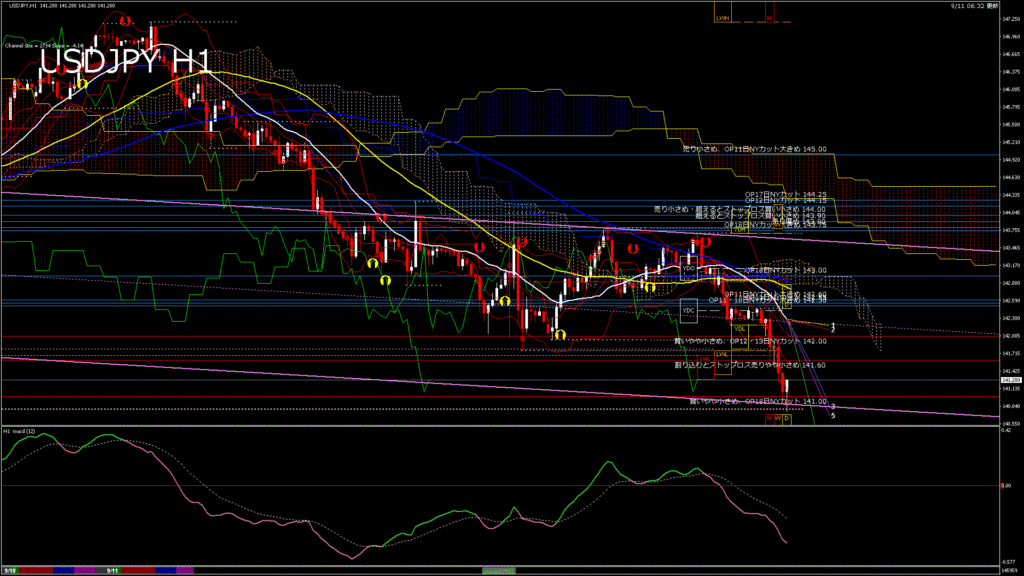The width and height of the screenshot is (1024, 576).
Task: Click the 147.250 price axis label
Action: tap(1010, 19)
